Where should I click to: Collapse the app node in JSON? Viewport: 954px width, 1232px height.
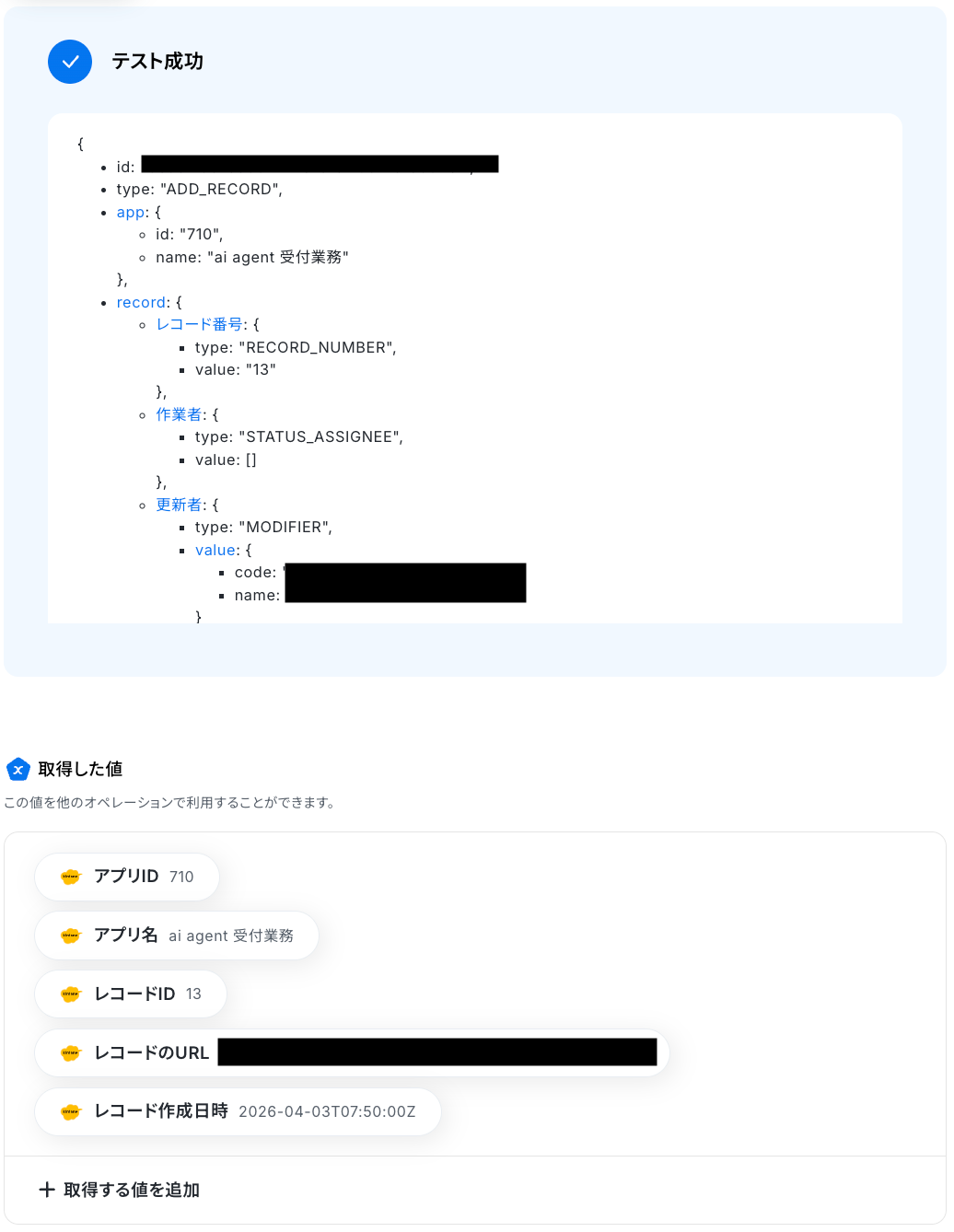[131, 212]
